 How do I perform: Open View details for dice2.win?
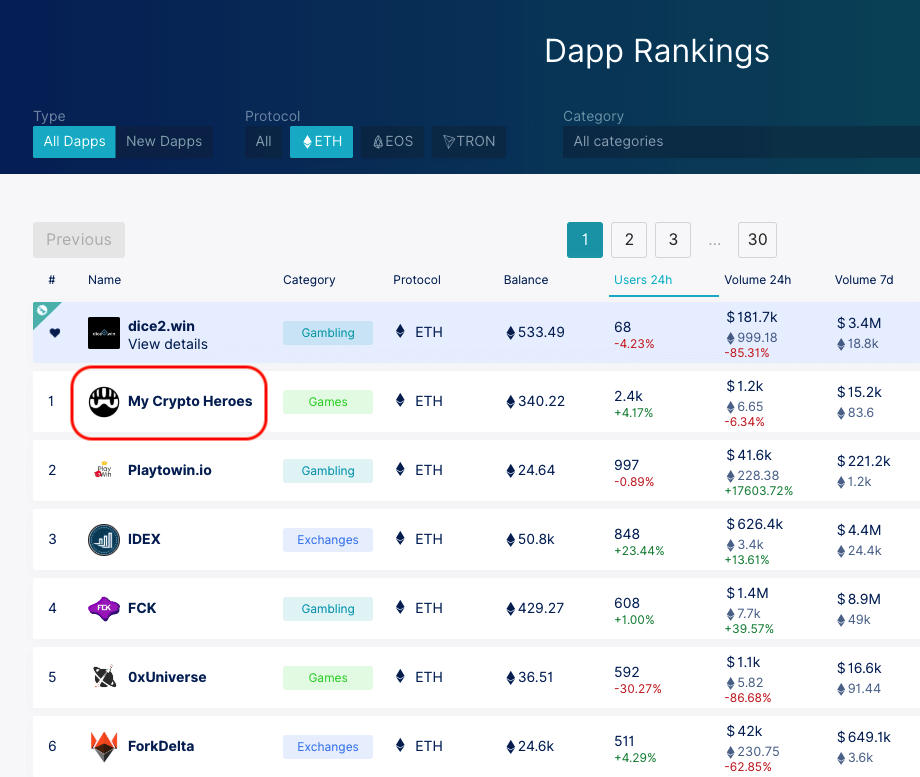[x=168, y=344]
